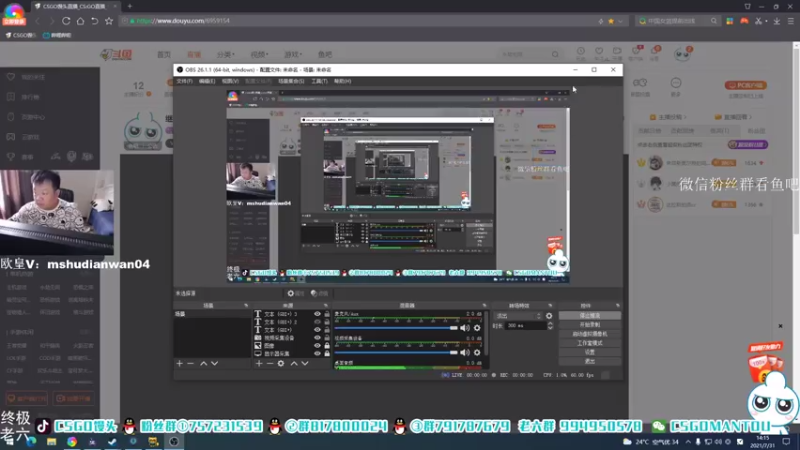Move scene down arrow
The height and width of the screenshot is (450, 800).
[x=215, y=363]
